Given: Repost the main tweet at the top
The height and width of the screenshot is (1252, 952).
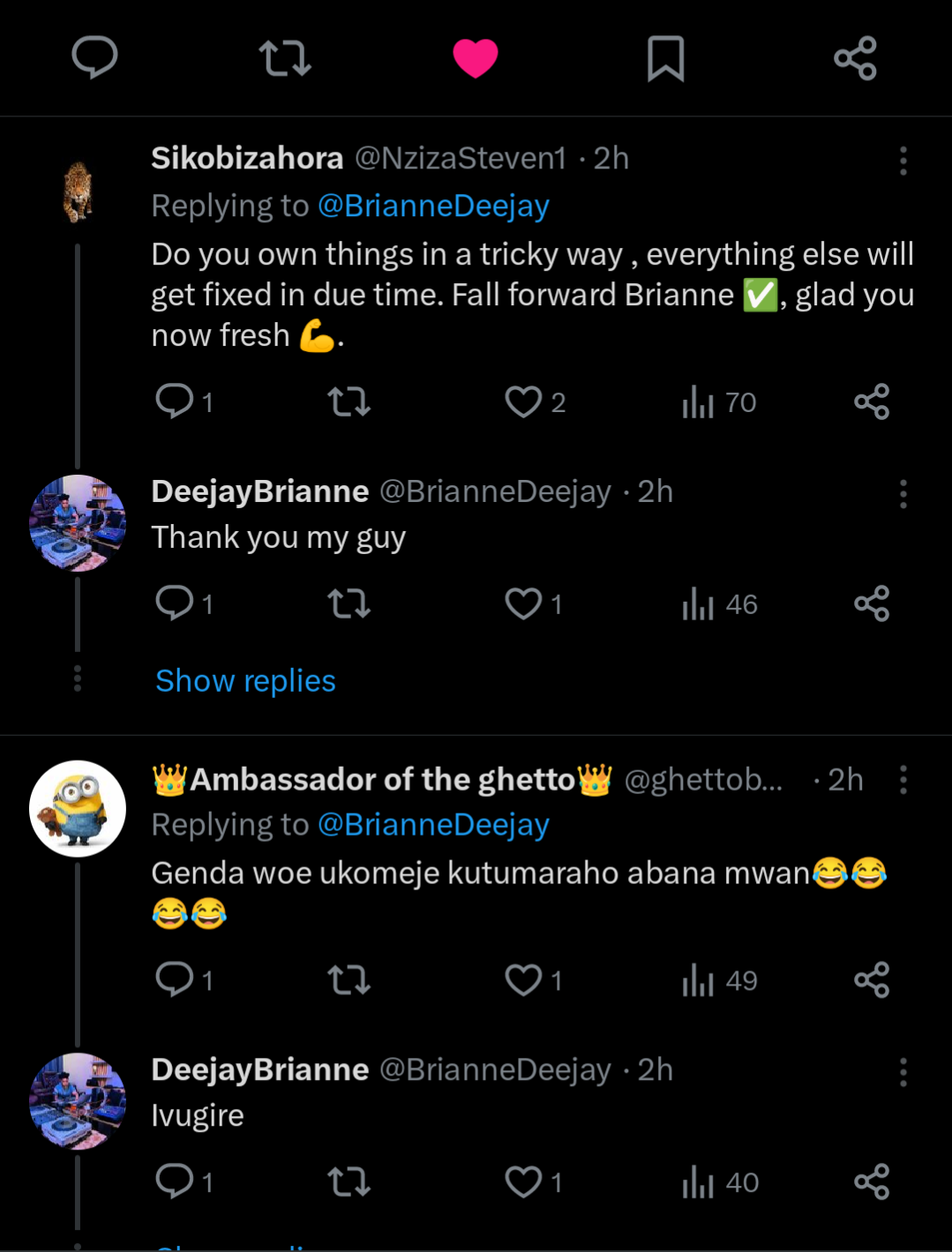Looking at the screenshot, I should tap(285, 59).
